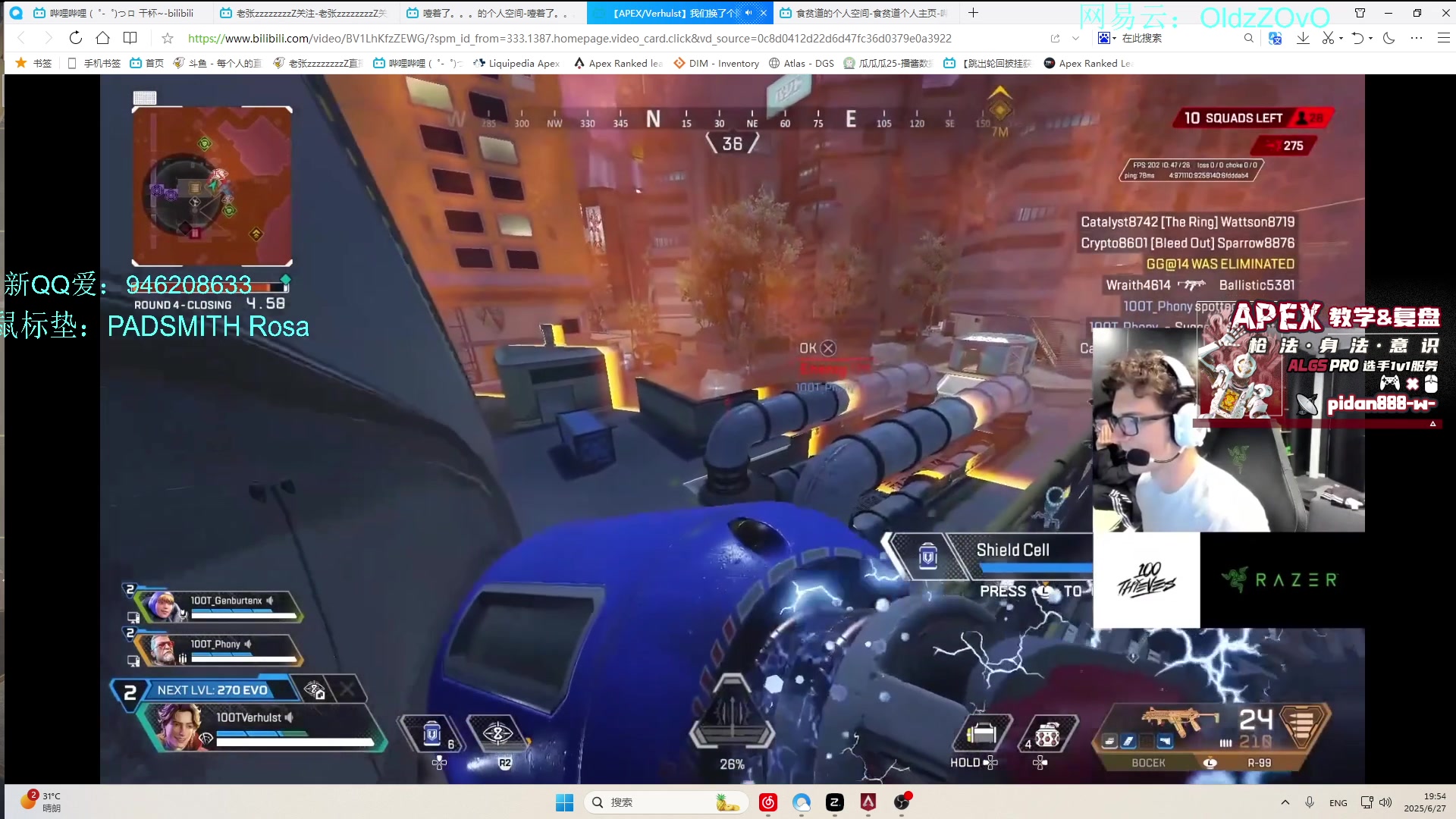This screenshot has height=819, width=1456.
Task: Open the Windows Start button
Action: click(564, 802)
